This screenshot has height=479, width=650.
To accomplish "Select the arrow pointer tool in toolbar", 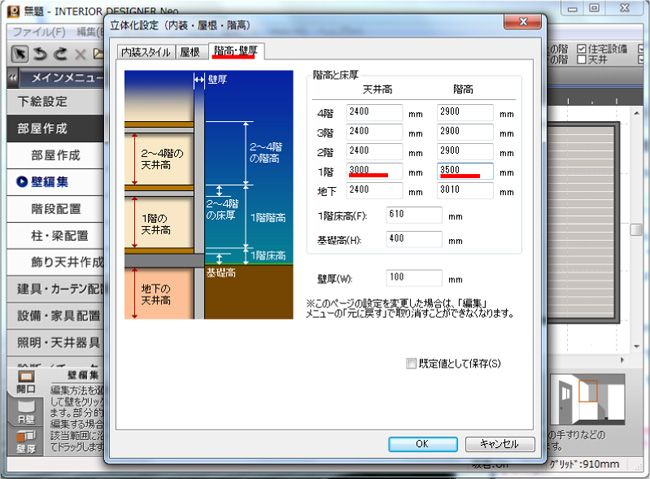I will click(x=19, y=54).
